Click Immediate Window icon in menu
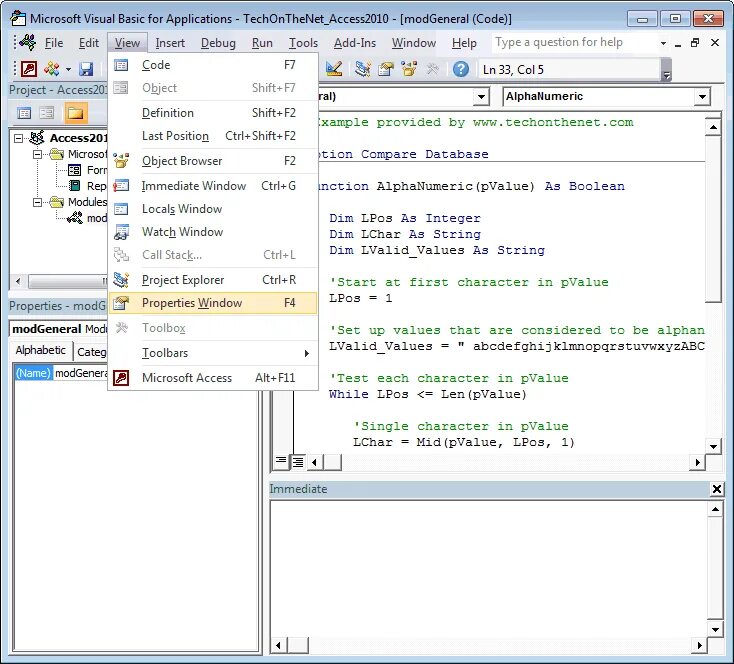734x664 pixels. [x=121, y=186]
